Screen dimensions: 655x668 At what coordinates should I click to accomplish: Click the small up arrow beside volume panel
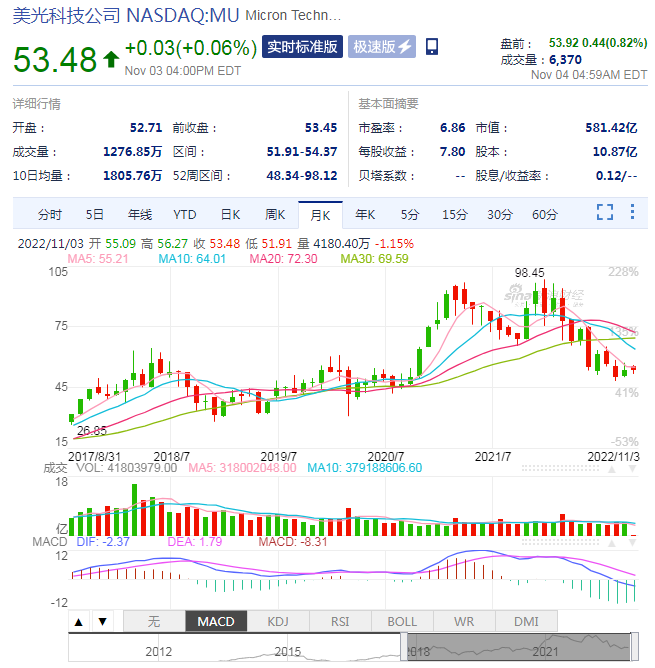point(612,469)
